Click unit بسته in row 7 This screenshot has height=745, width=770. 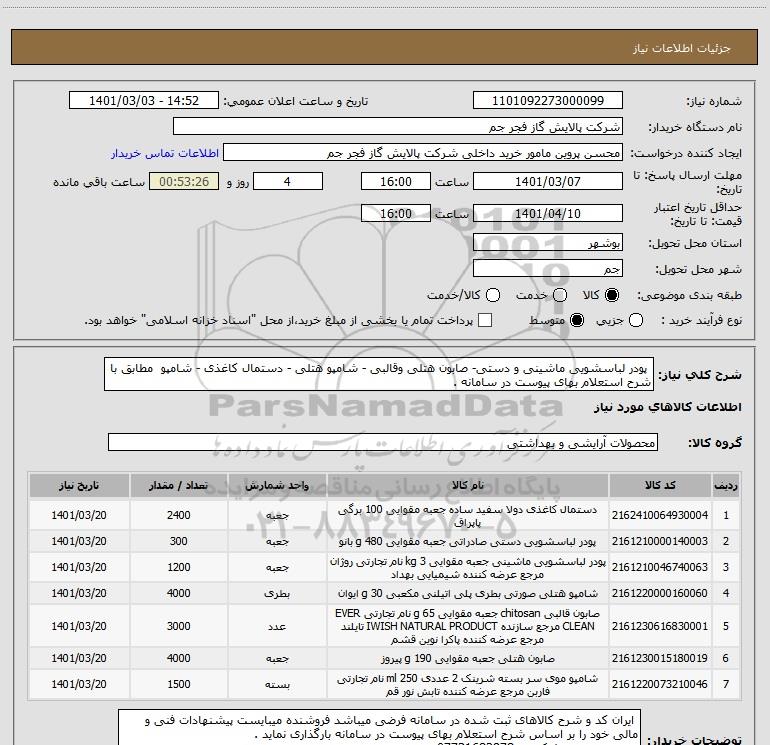pos(277,685)
